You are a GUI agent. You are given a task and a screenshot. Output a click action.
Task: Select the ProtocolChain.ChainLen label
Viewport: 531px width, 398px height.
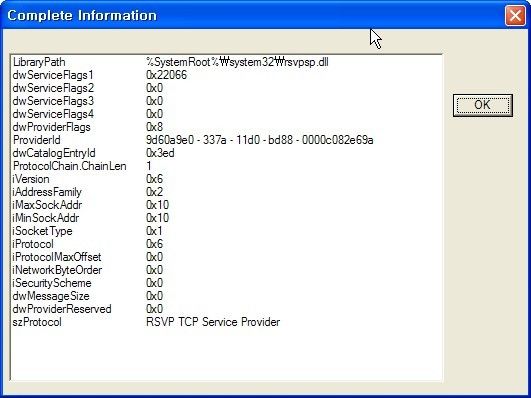pos(69,166)
